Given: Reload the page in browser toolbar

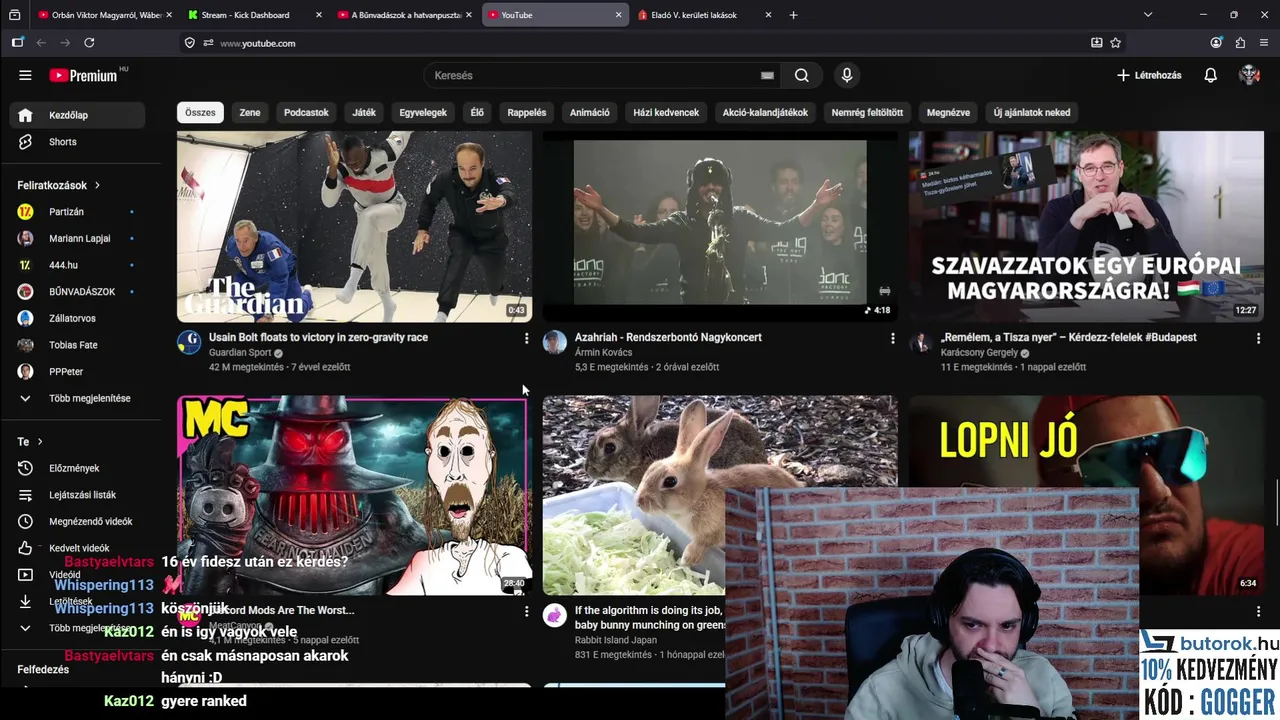Looking at the screenshot, I should pyautogui.click(x=89, y=43).
